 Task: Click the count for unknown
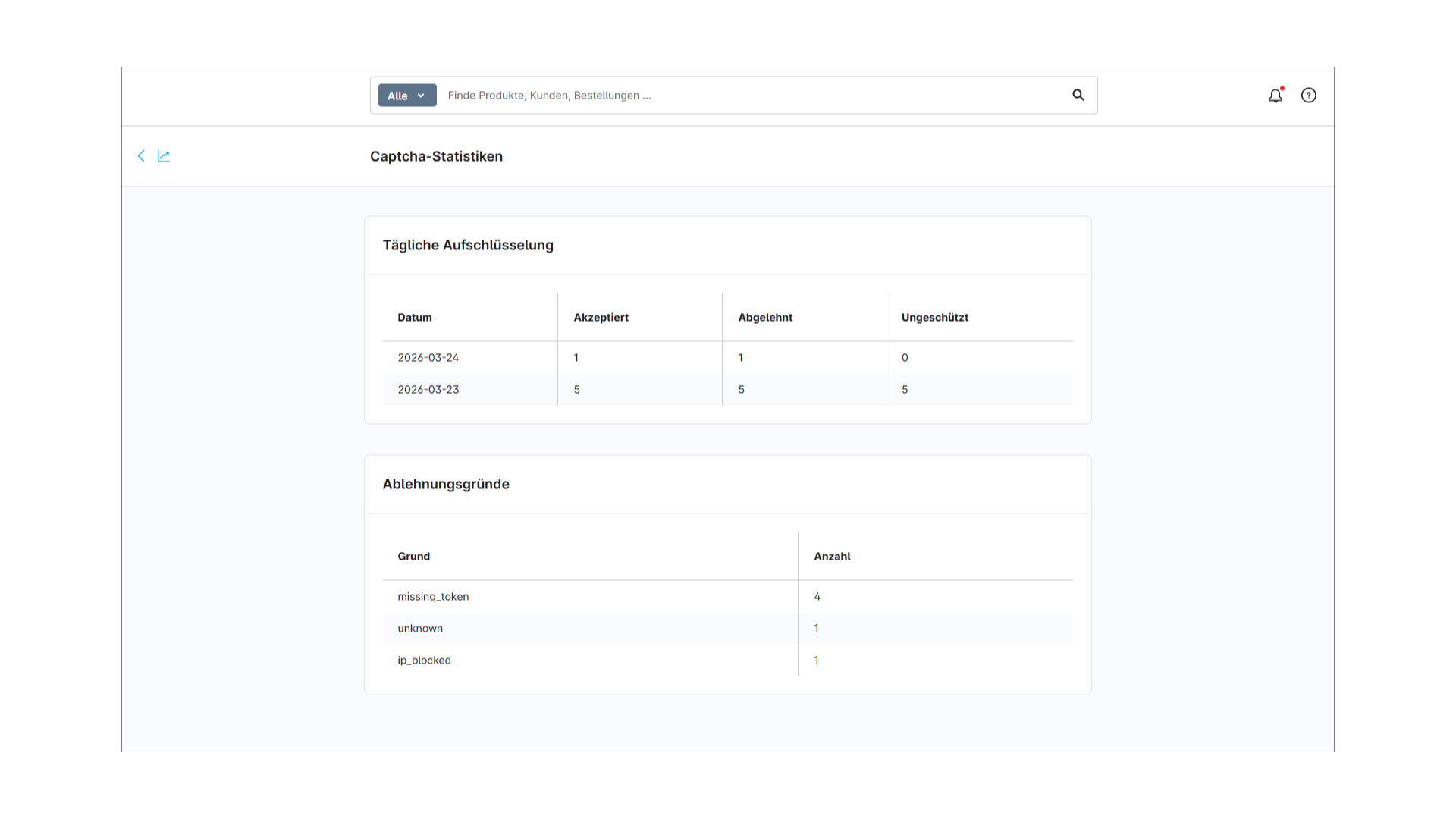click(816, 629)
